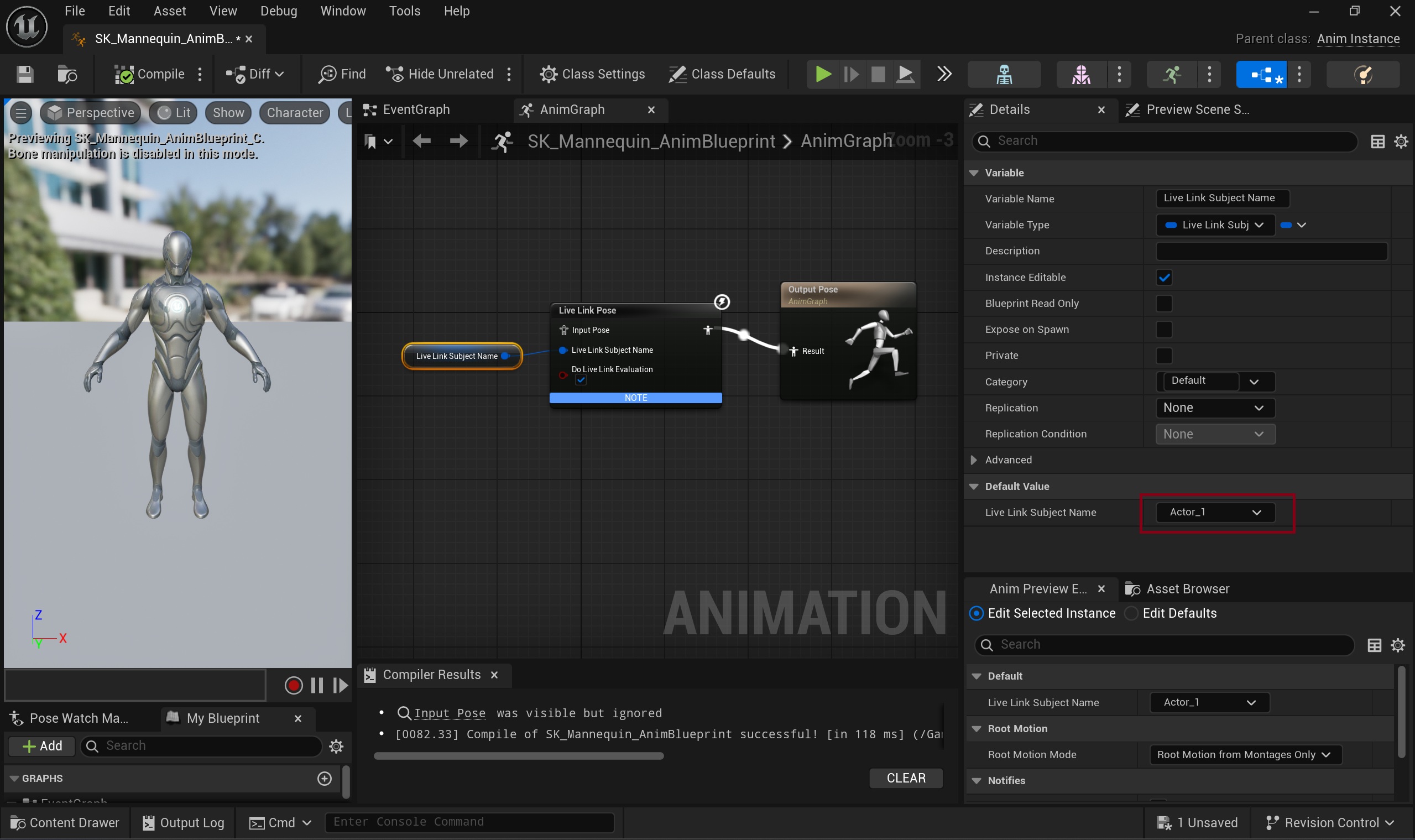This screenshot has width=1415, height=840.
Task: Click the Compiler Results horizontal scrollbar
Action: [x=518, y=756]
